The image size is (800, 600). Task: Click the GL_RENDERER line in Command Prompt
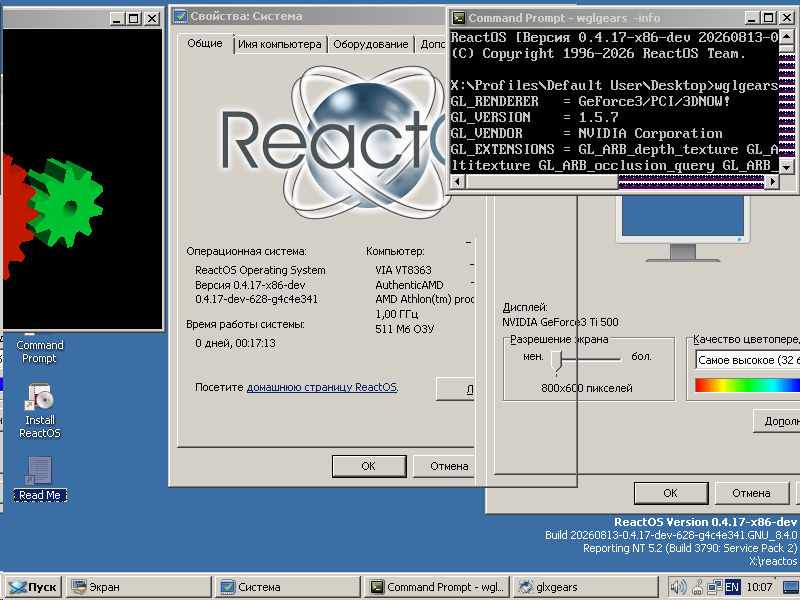tap(590, 102)
